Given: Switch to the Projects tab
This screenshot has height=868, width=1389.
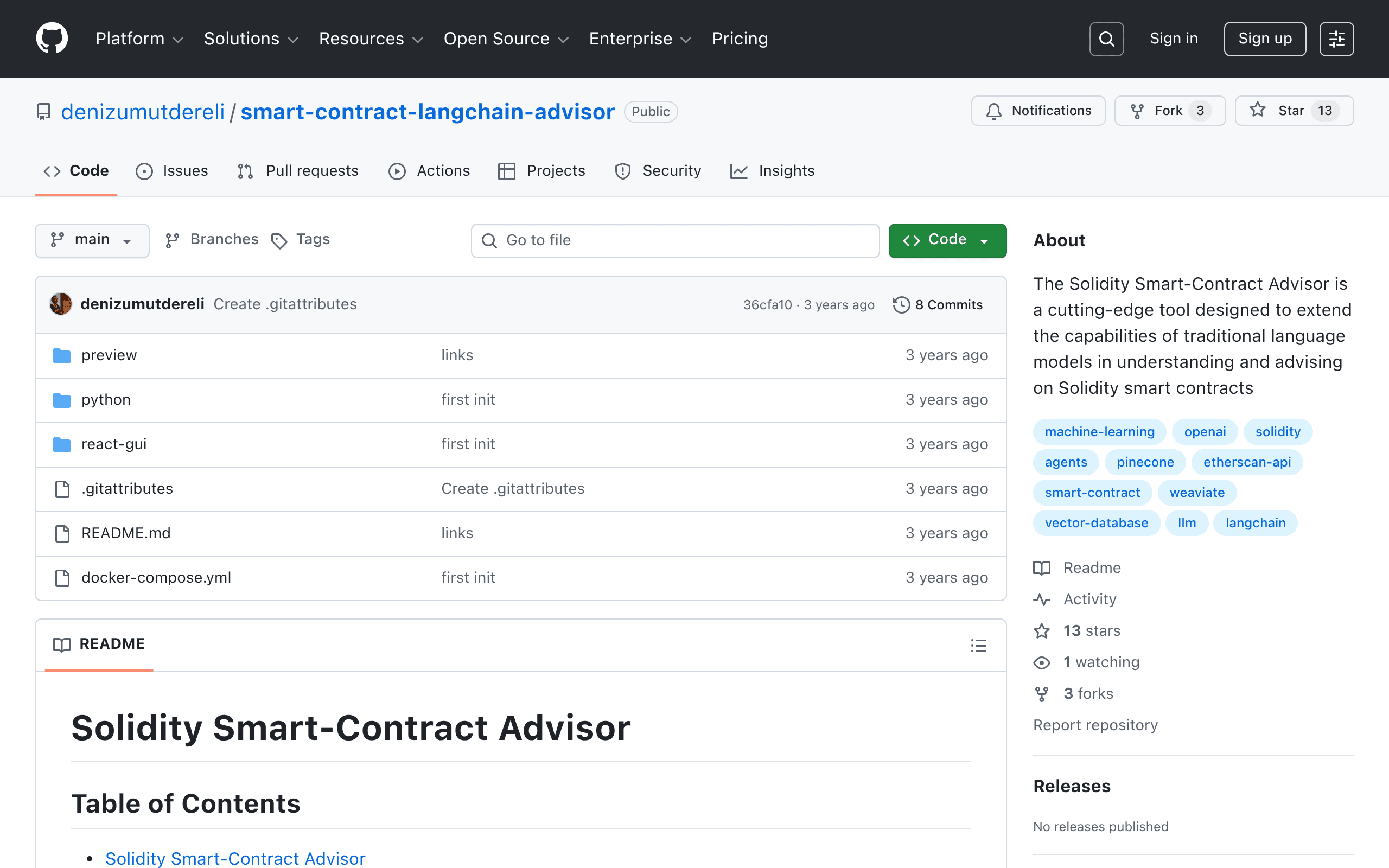Looking at the screenshot, I should point(542,171).
